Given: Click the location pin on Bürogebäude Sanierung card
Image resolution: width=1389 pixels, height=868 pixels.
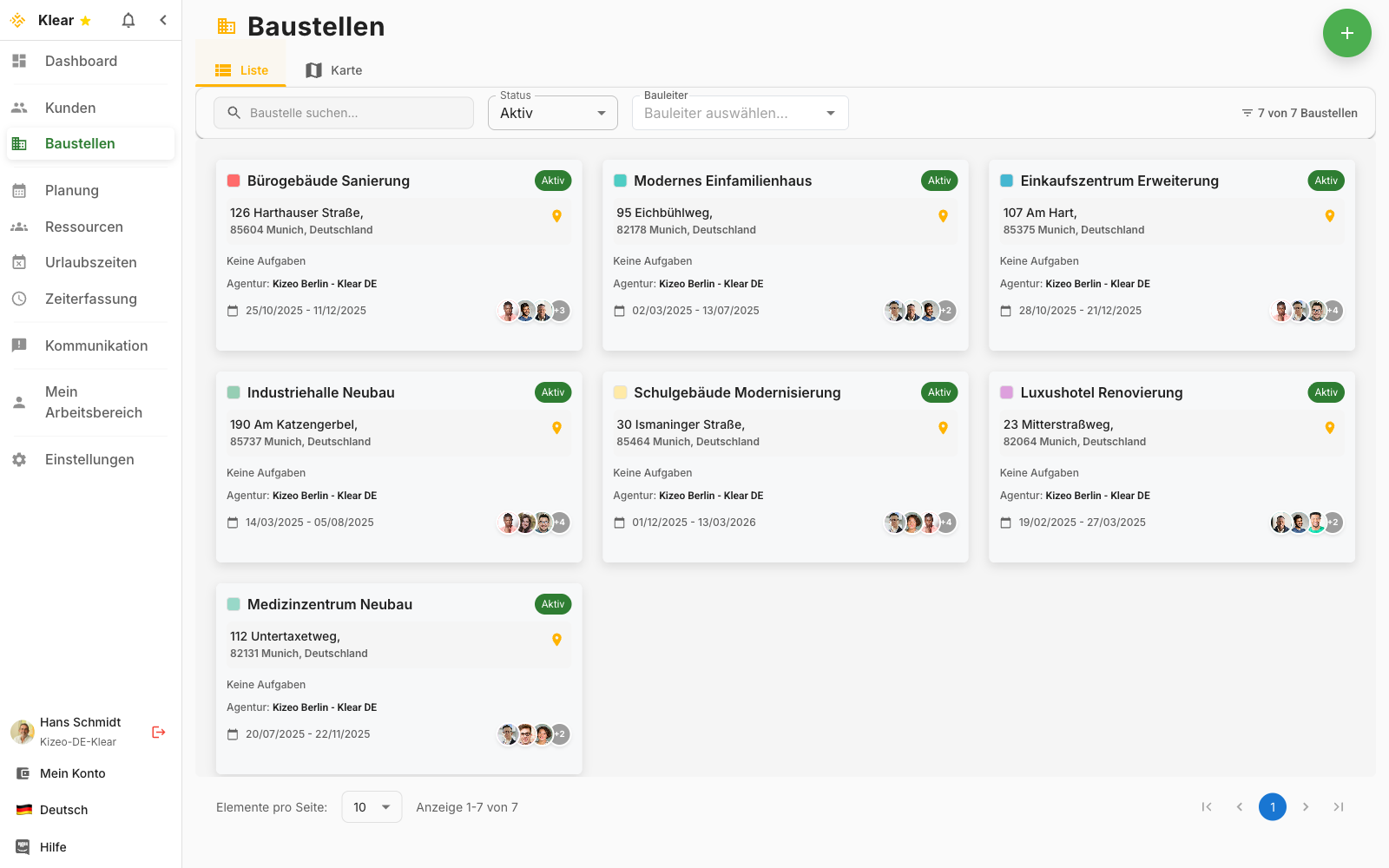Looking at the screenshot, I should (x=556, y=215).
